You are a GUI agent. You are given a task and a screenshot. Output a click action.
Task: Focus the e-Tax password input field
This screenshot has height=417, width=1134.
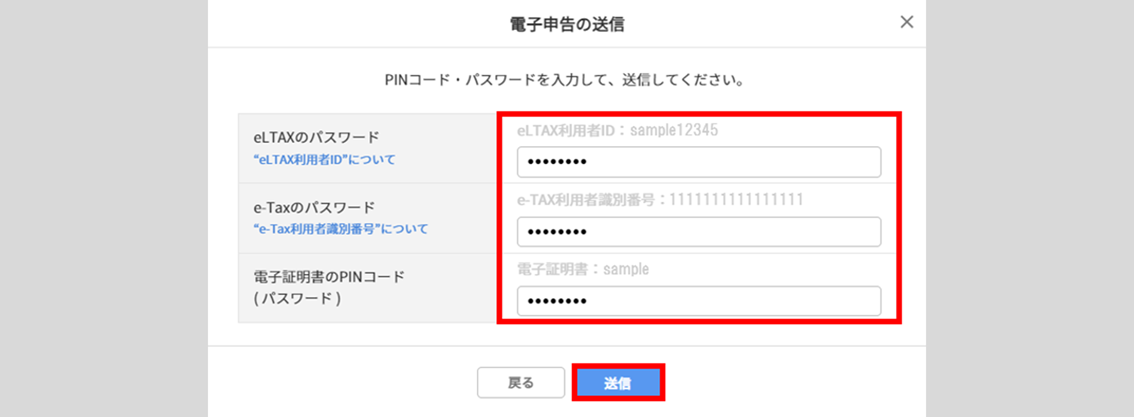698,232
